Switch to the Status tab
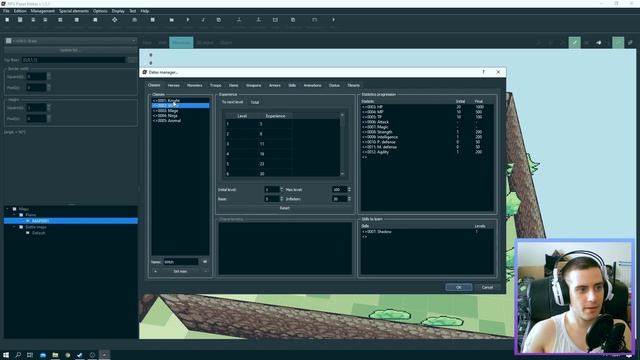Screen dimensions: 640x360 pos(334,85)
